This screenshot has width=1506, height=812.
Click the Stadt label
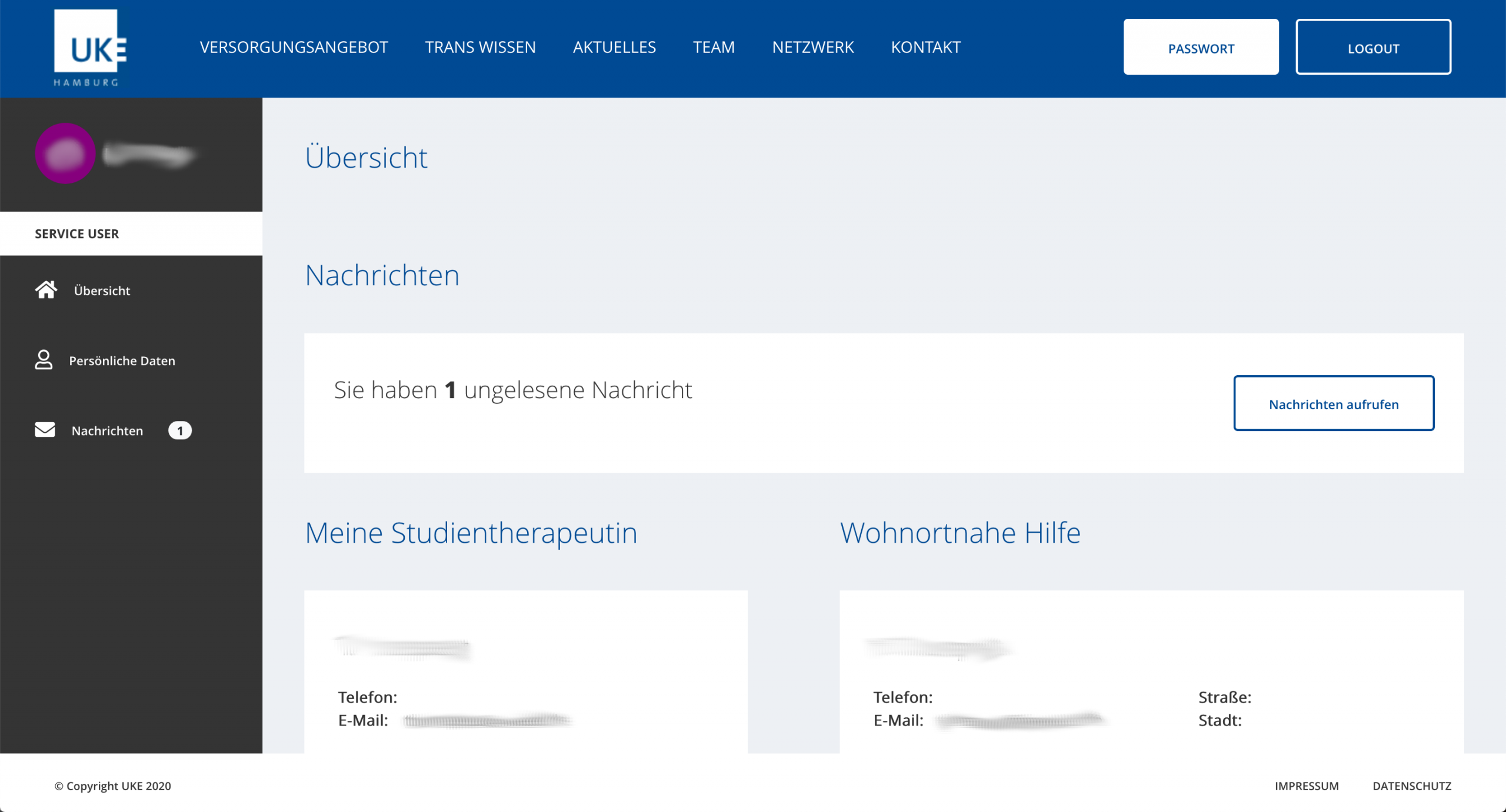[x=1220, y=720]
